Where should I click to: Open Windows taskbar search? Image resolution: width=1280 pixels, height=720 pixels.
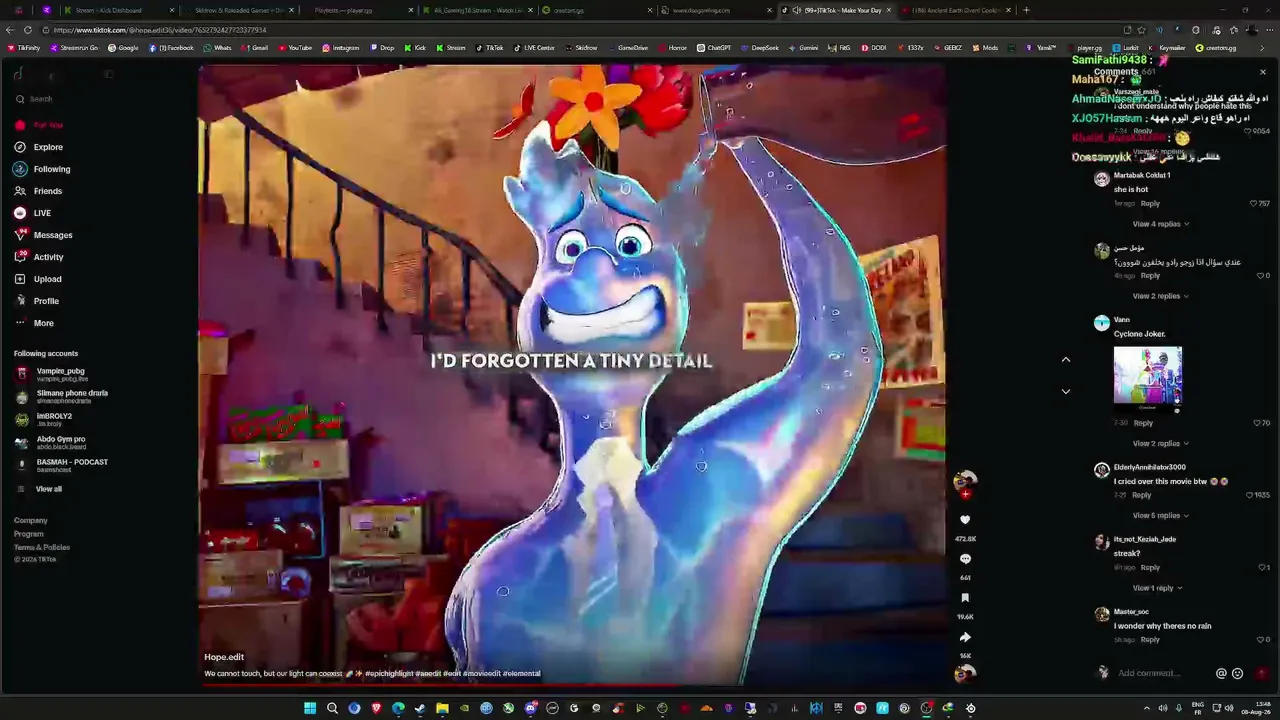click(x=332, y=708)
